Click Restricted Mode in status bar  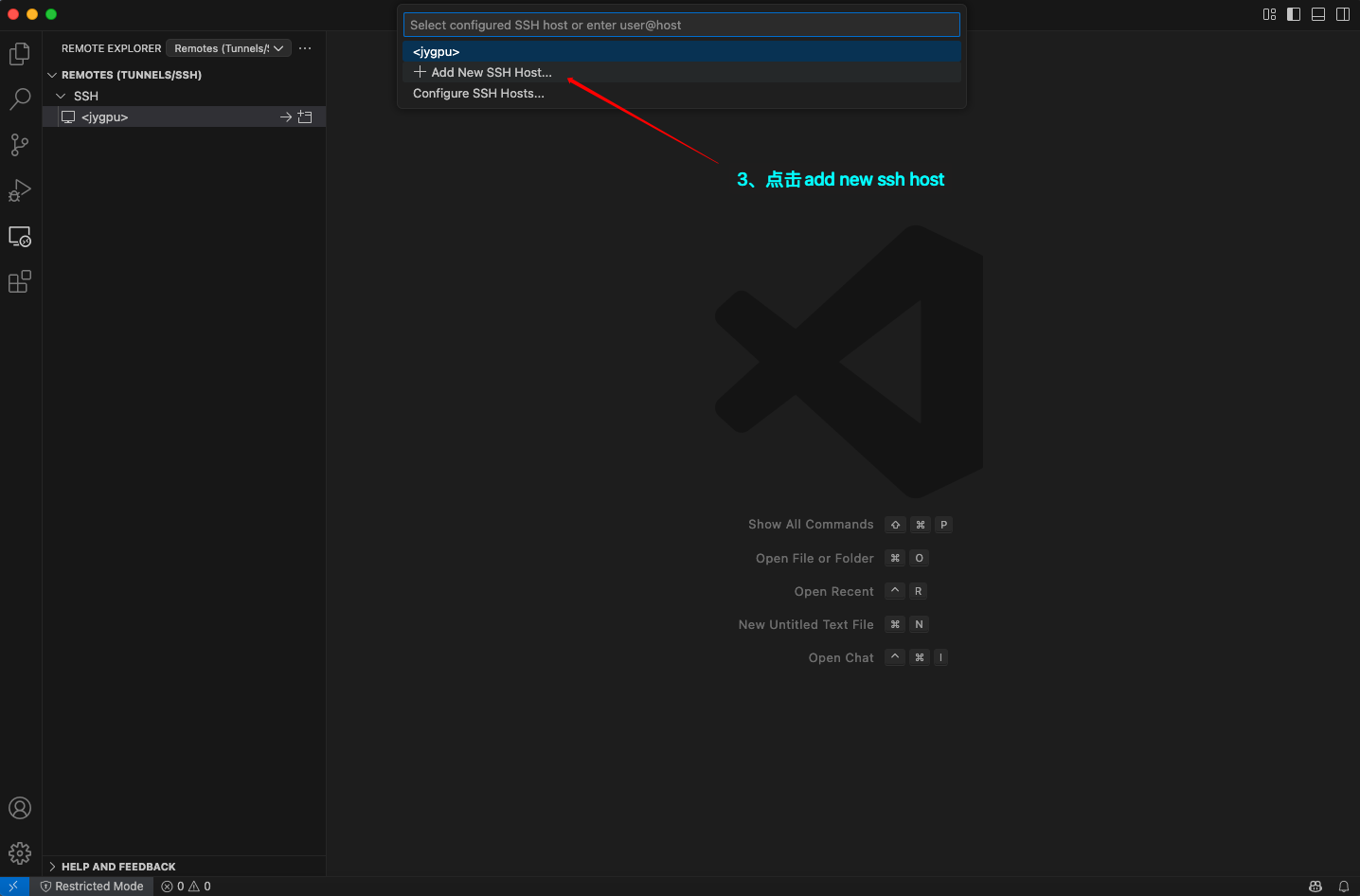point(92,887)
